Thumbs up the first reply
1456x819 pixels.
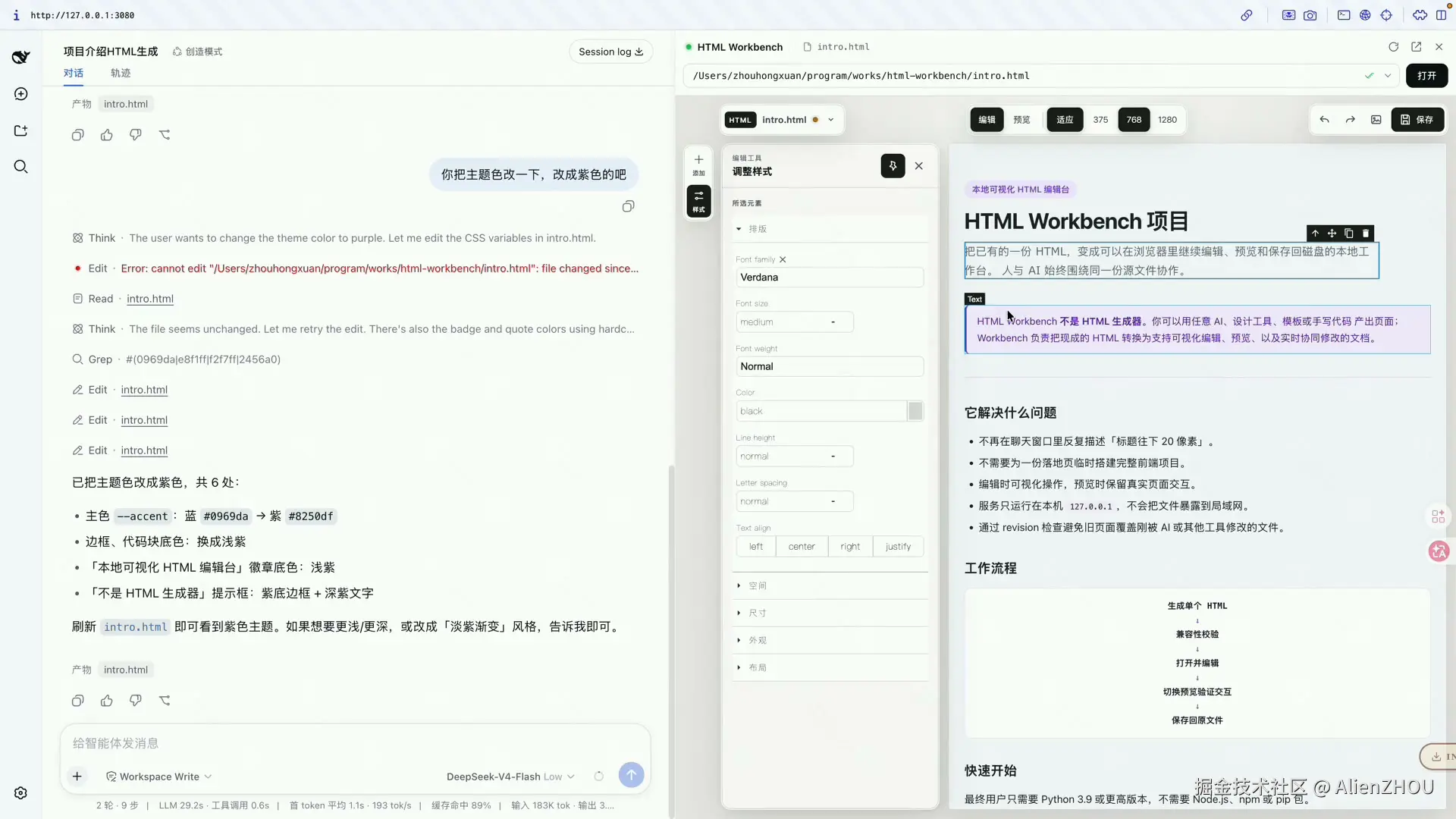point(106,135)
